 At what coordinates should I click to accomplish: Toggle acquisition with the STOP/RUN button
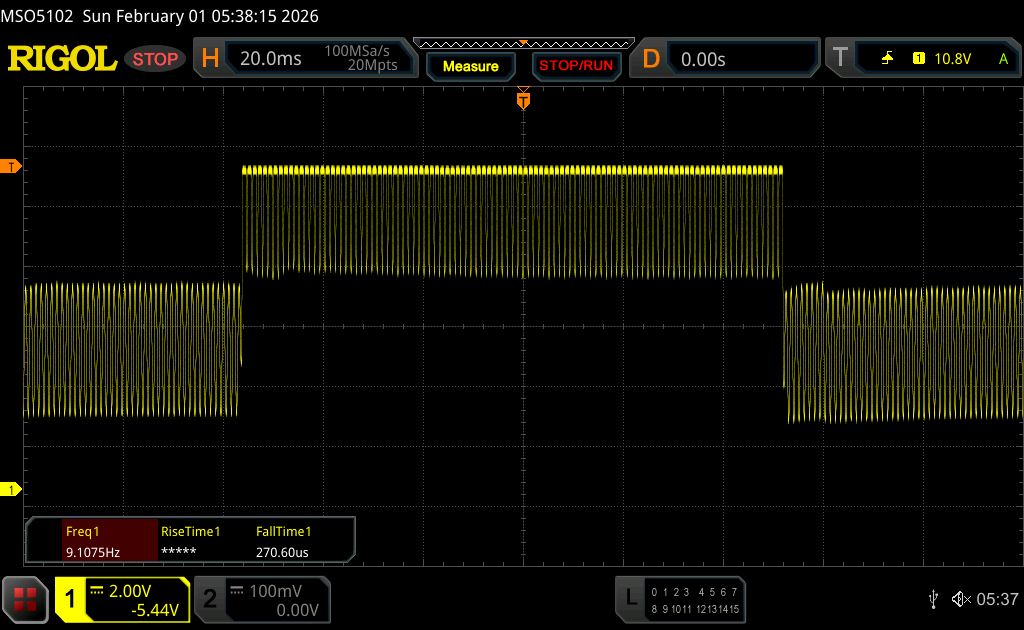click(x=575, y=66)
